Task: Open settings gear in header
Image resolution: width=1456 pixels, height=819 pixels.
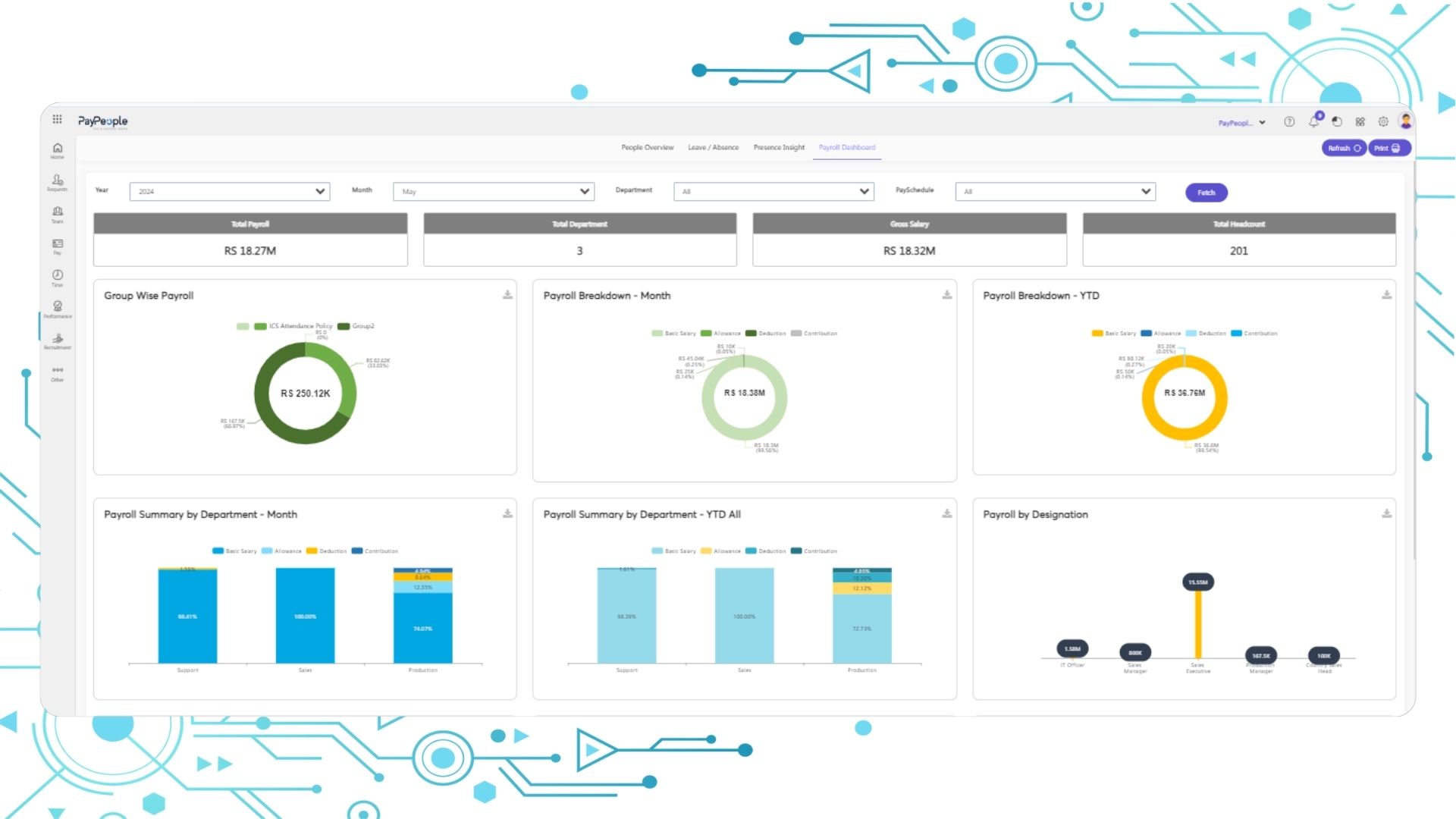Action: point(1383,122)
